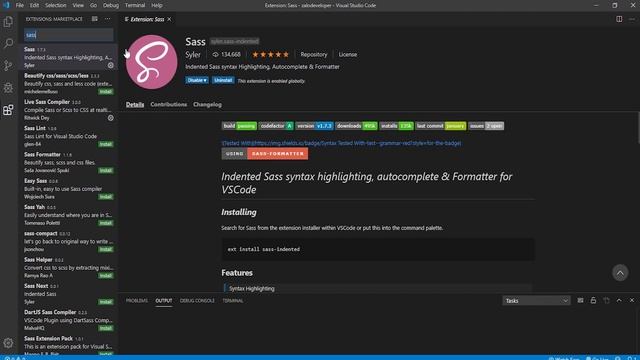640x360 pixels.
Task: Open the Debug menu
Action: 111,5
